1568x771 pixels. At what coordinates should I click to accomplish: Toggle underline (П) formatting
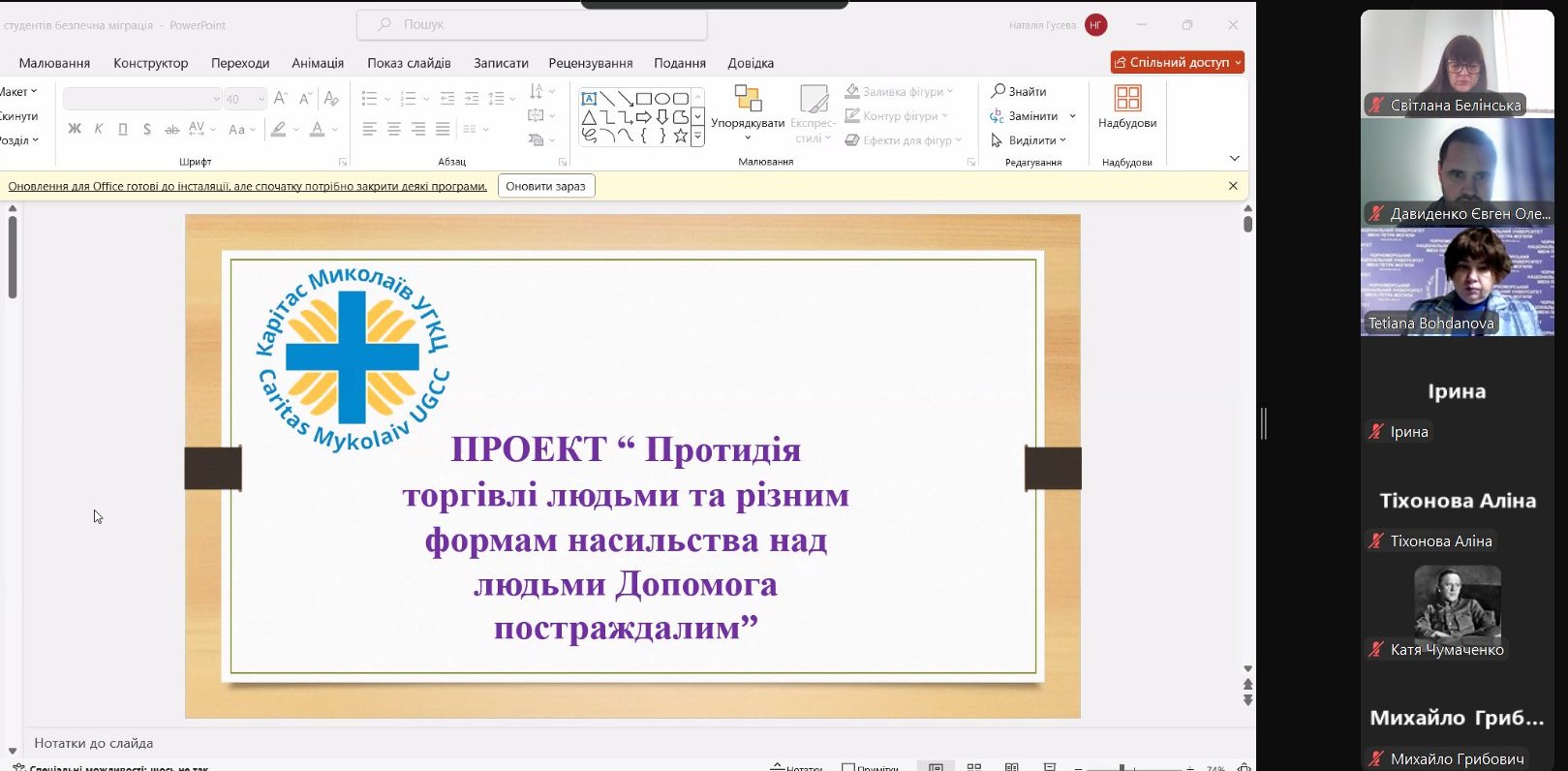tap(123, 129)
